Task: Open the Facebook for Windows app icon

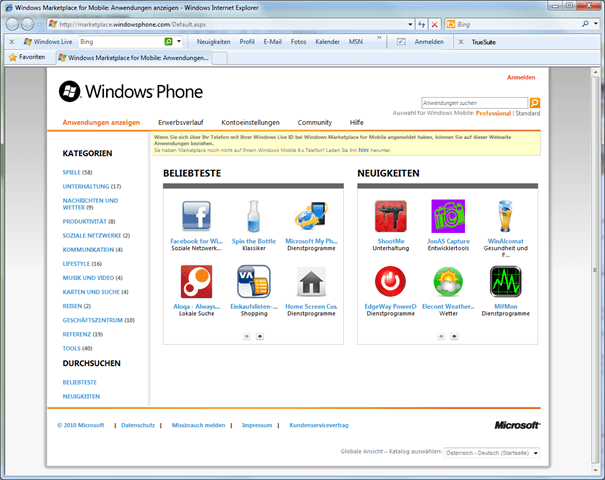Action: click(196, 216)
